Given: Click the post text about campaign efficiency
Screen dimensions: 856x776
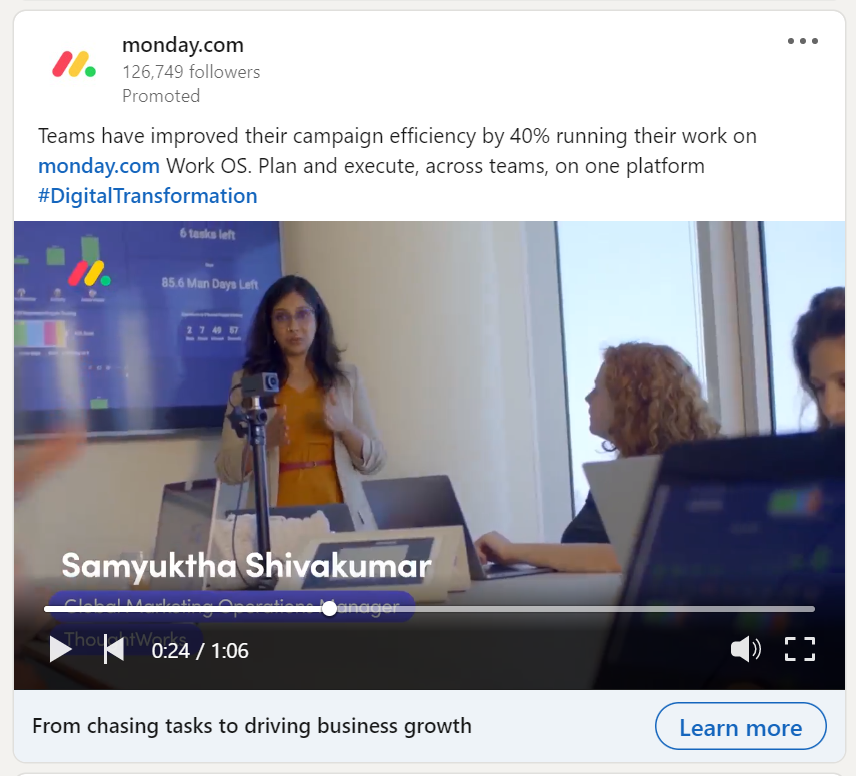Looking at the screenshot, I should (397, 151).
